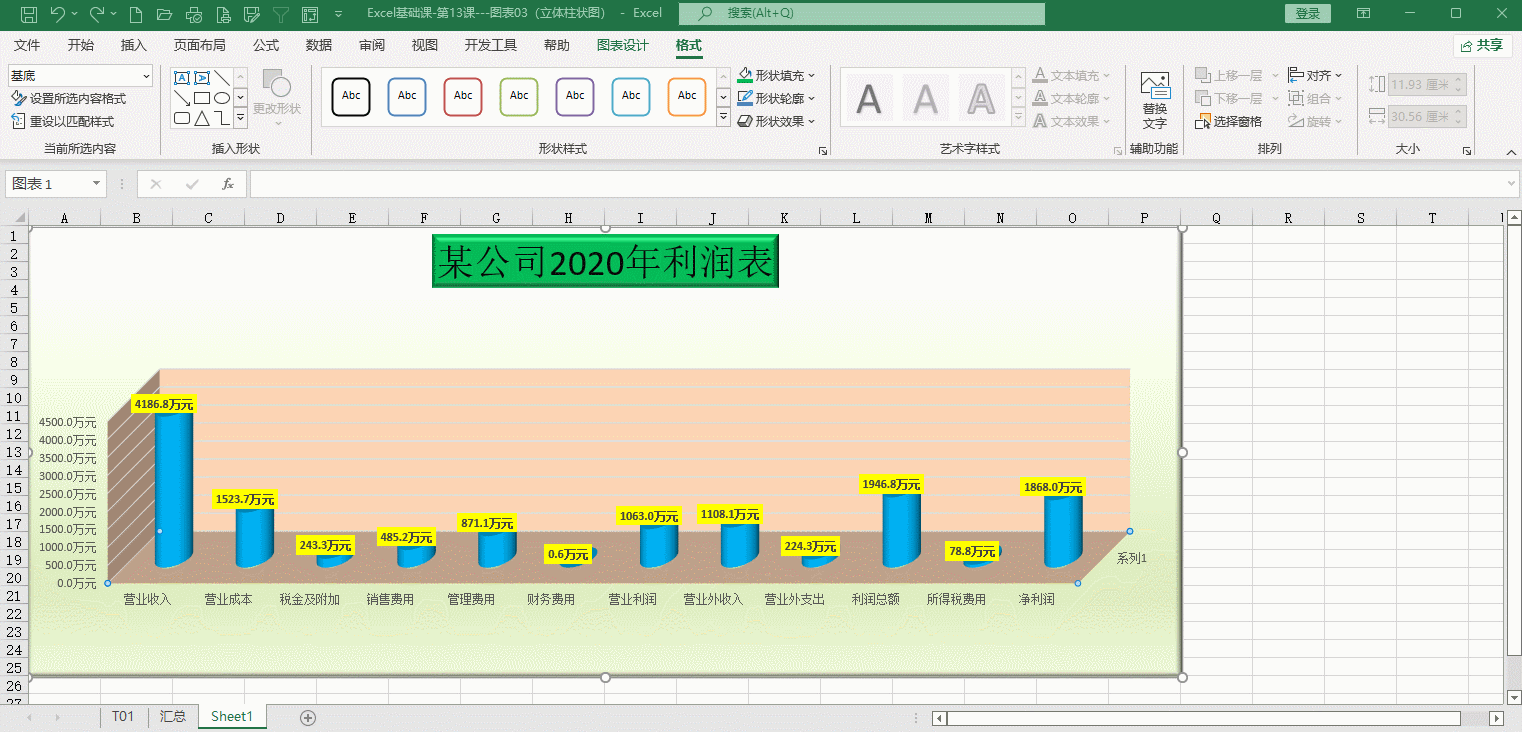Open the 选择窗格 selection pane

coord(1229,122)
